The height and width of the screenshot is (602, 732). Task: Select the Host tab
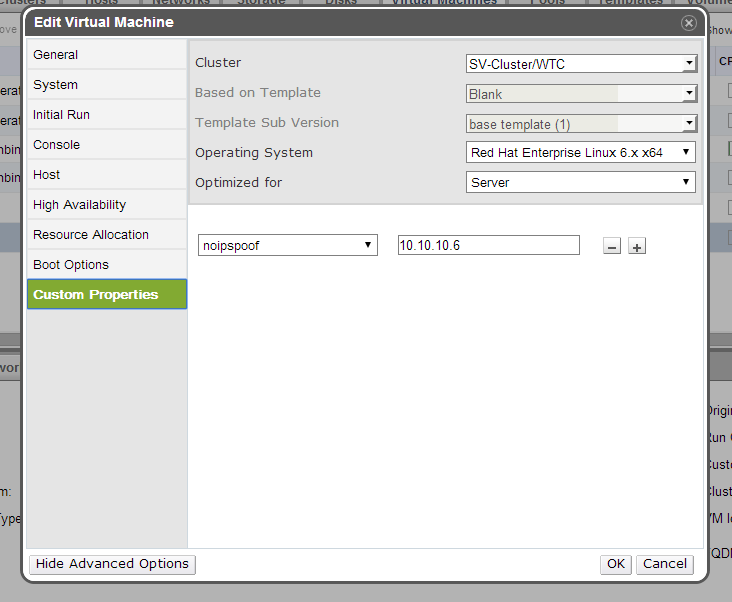[107, 175]
